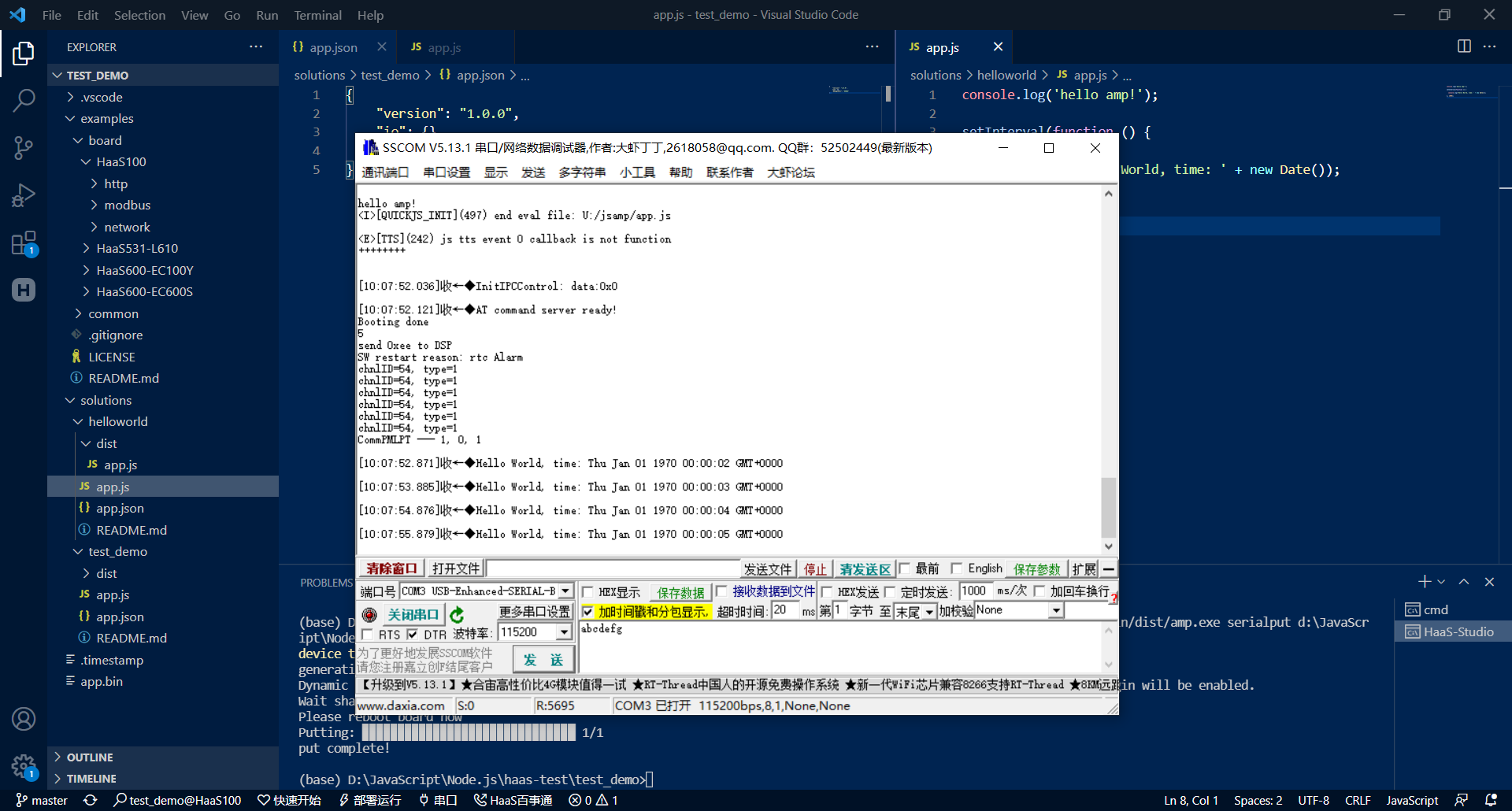Viewport: 1512px width, 811px height.
Task: Expand the TIMELINE section
Action: (91, 778)
